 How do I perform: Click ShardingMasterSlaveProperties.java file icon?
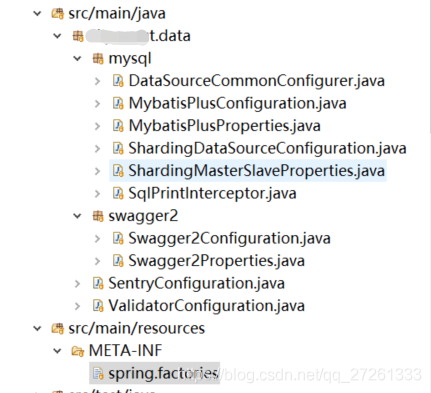pyautogui.click(x=118, y=171)
